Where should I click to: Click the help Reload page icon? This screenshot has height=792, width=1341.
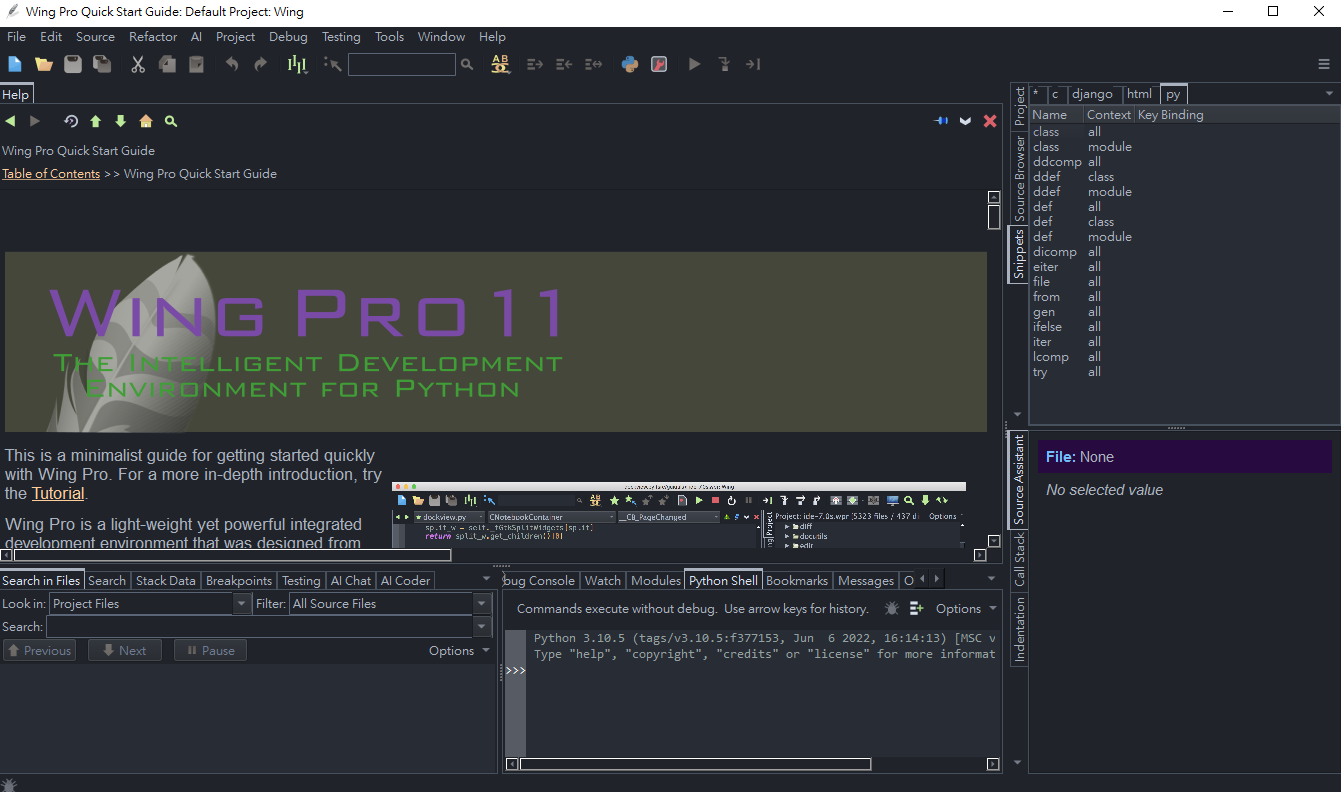tap(71, 121)
